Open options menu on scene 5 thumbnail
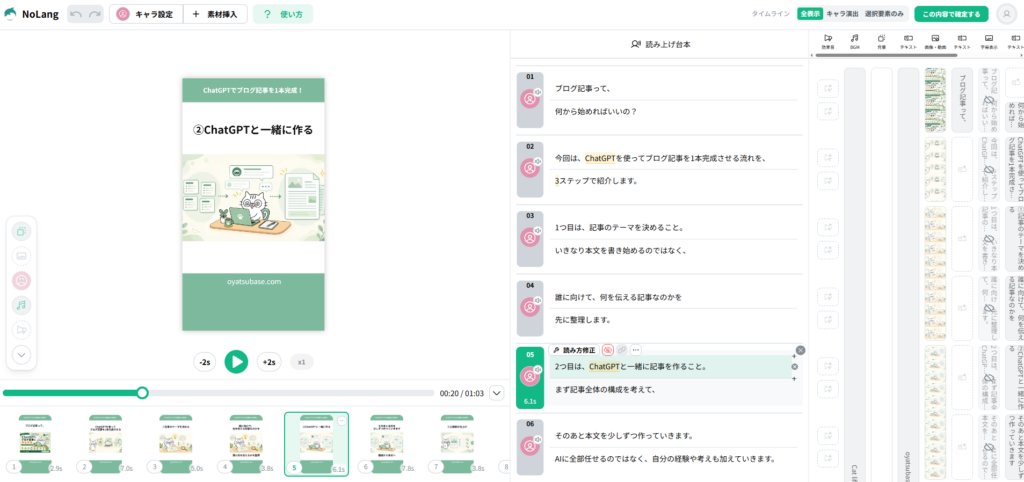1024x482 pixels. pos(341,421)
